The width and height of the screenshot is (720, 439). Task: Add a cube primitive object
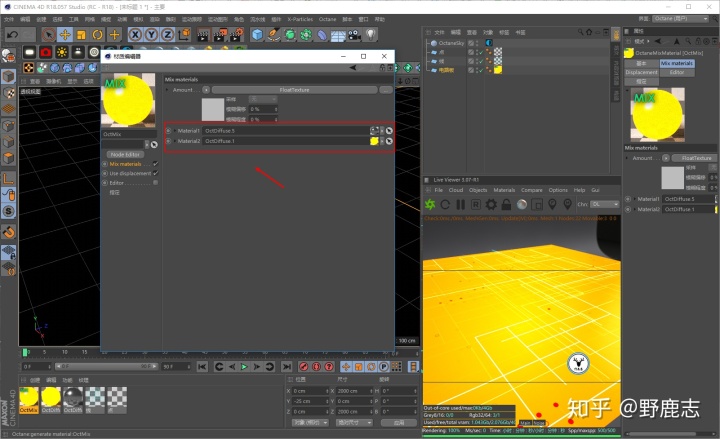(x=257, y=34)
